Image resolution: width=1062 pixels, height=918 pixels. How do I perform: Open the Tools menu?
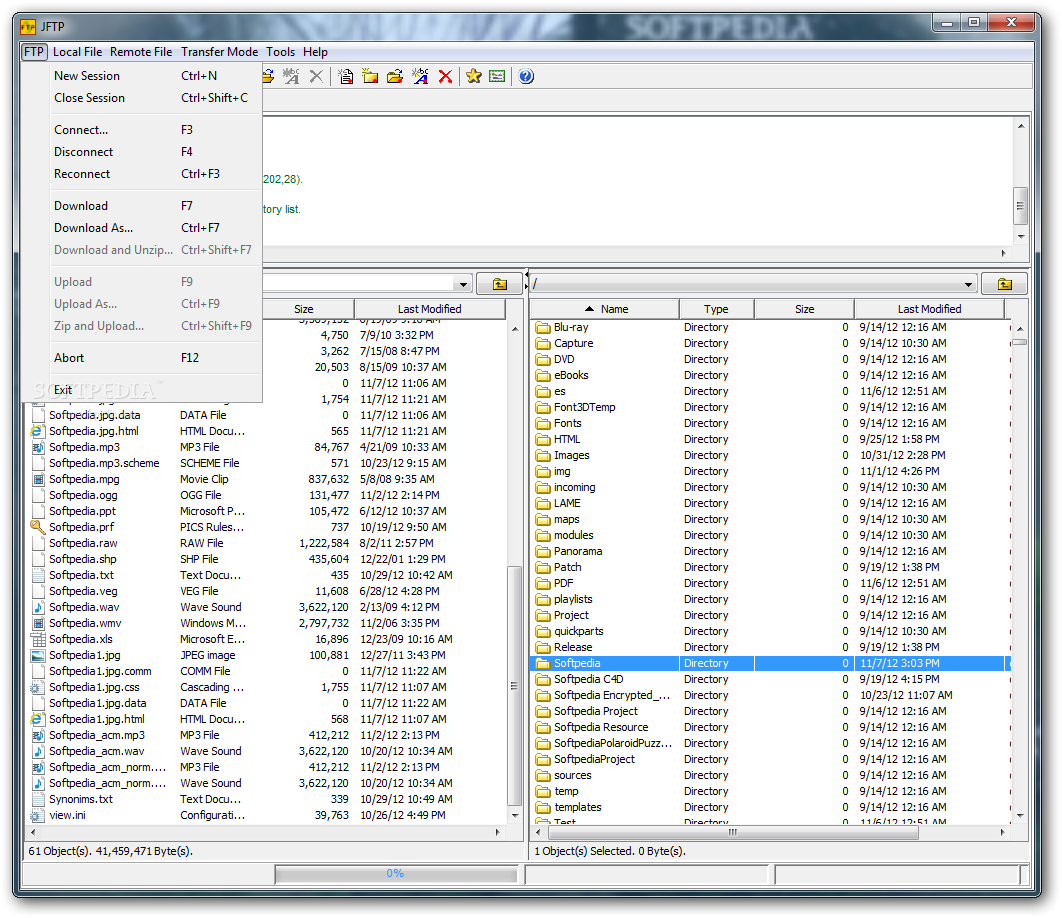280,52
